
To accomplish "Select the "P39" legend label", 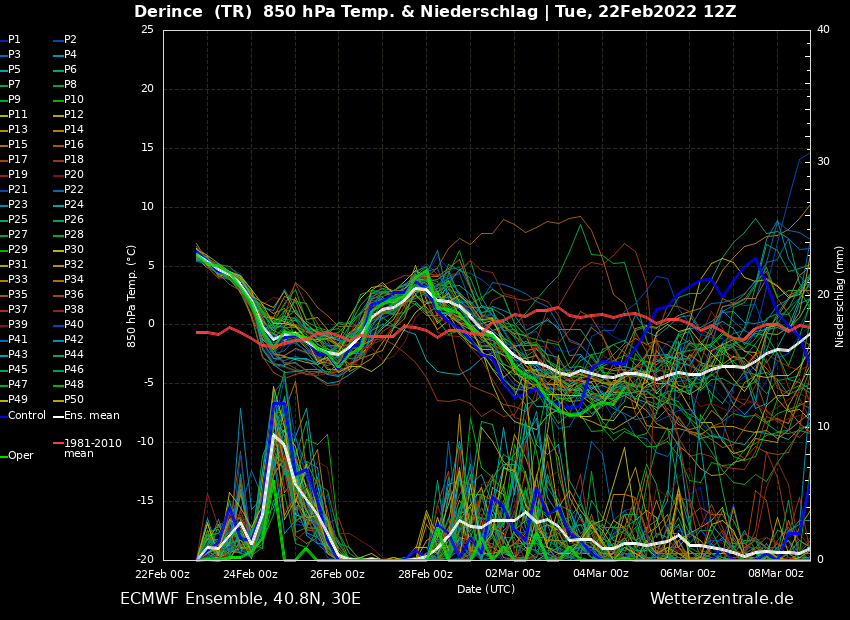I will 17,324.
